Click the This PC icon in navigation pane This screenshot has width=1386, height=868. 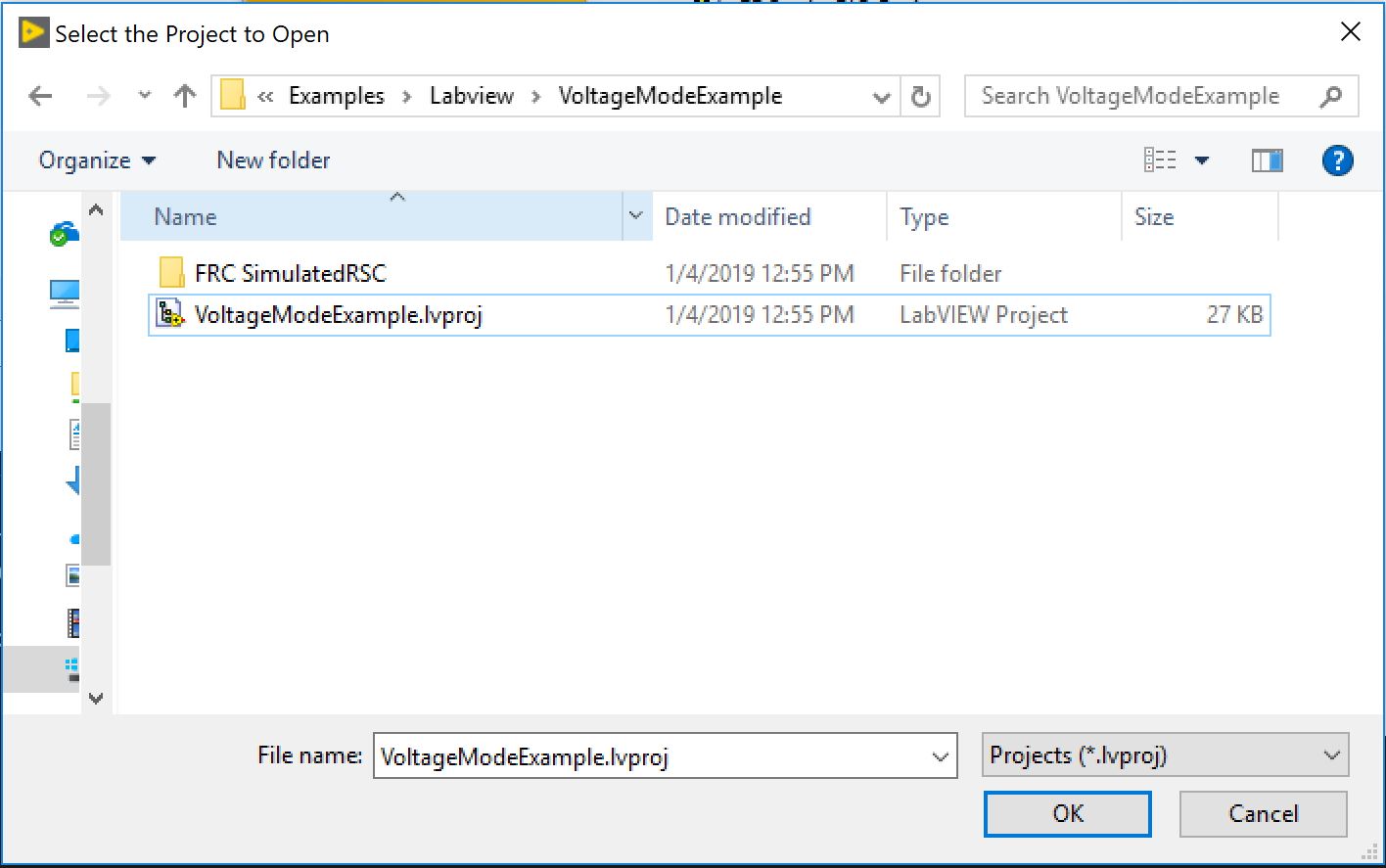point(65,292)
